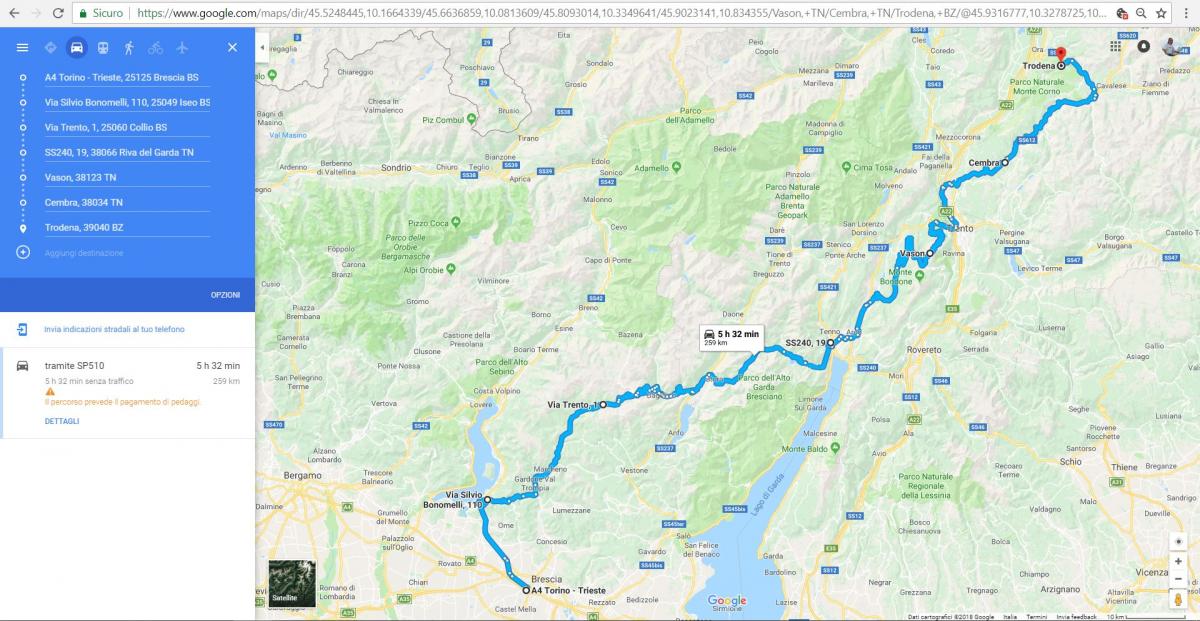
Task: Add a new destination with plus icon
Action: (x=23, y=252)
